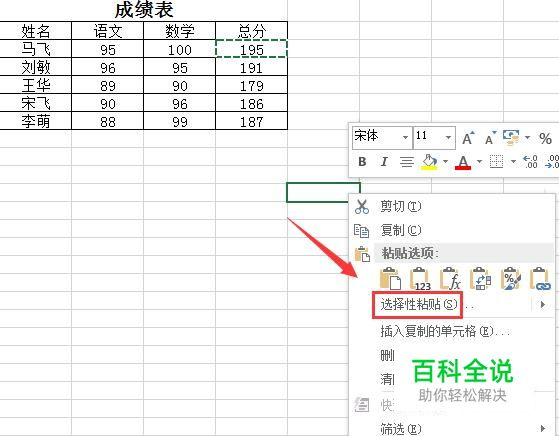559x436 pixels.
Task: Decrease font size with small A icon
Action: 491,138
